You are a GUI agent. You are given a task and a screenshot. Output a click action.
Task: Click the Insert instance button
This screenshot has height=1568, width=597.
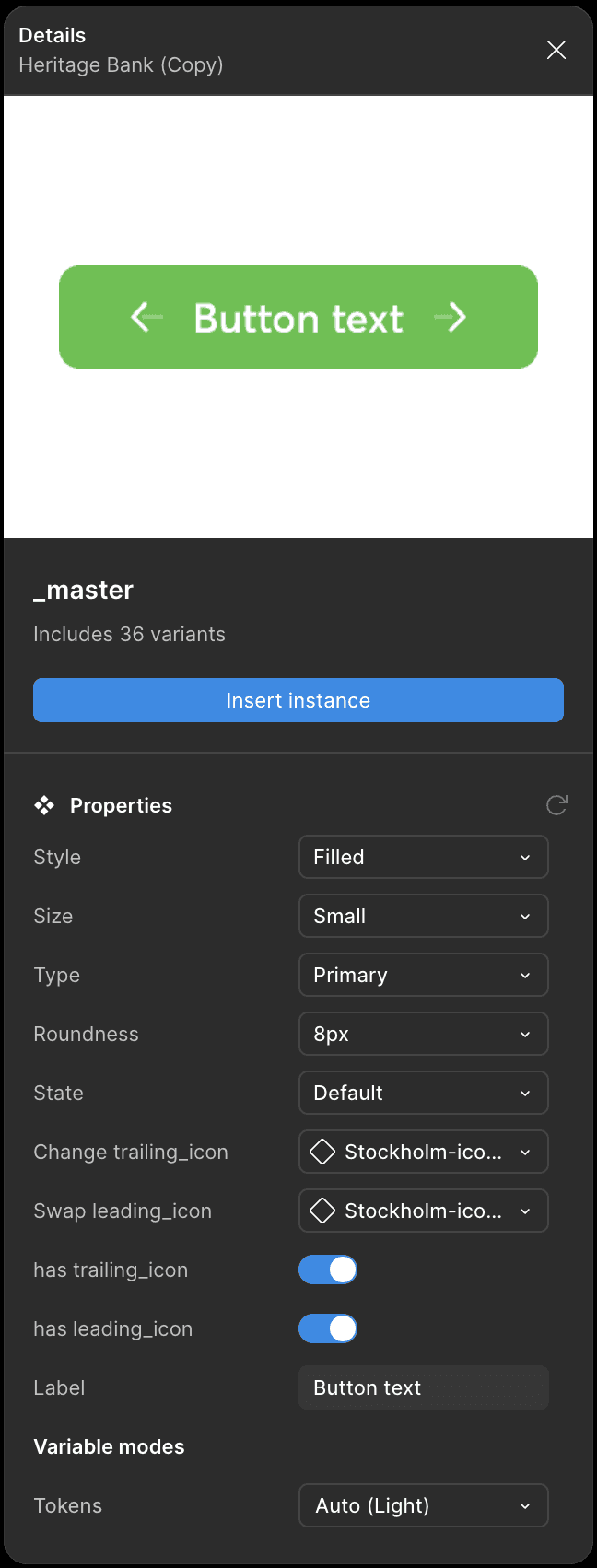click(298, 700)
